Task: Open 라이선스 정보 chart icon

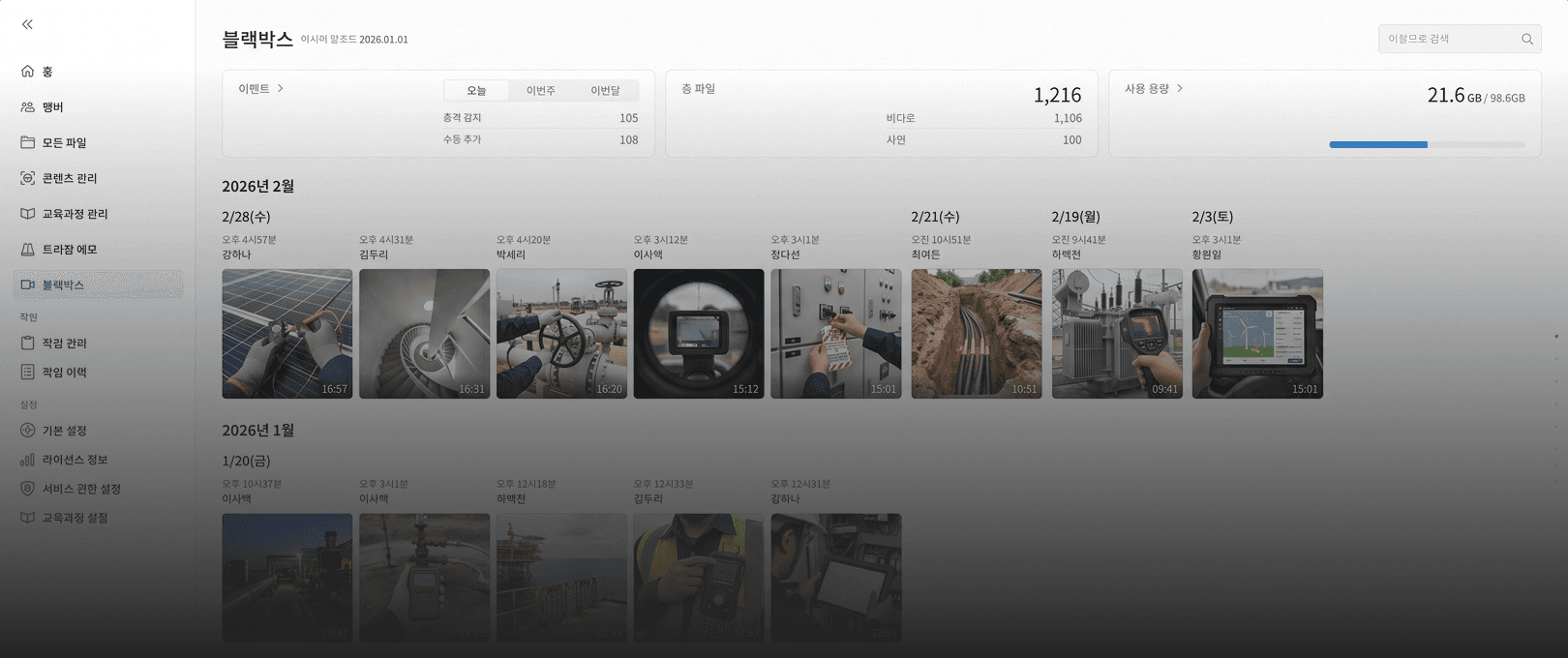Action: tap(27, 460)
